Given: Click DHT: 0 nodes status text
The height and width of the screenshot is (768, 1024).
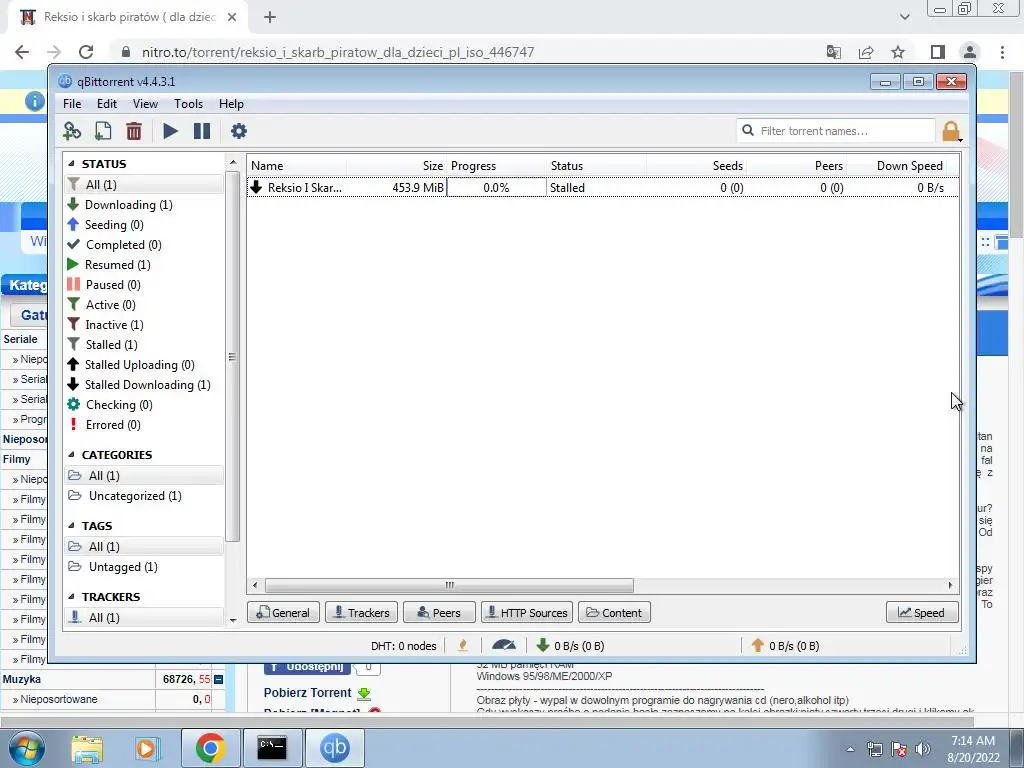Looking at the screenshot, I should (404, 646).
